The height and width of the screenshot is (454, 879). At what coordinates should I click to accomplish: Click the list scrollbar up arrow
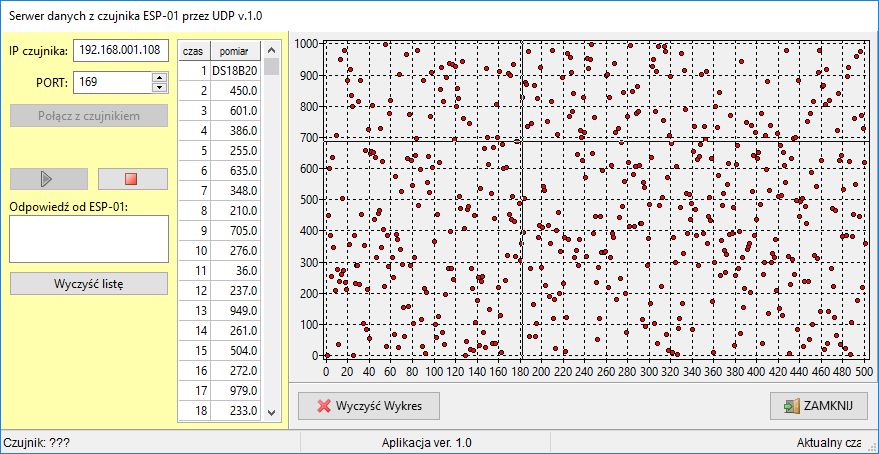272,49
